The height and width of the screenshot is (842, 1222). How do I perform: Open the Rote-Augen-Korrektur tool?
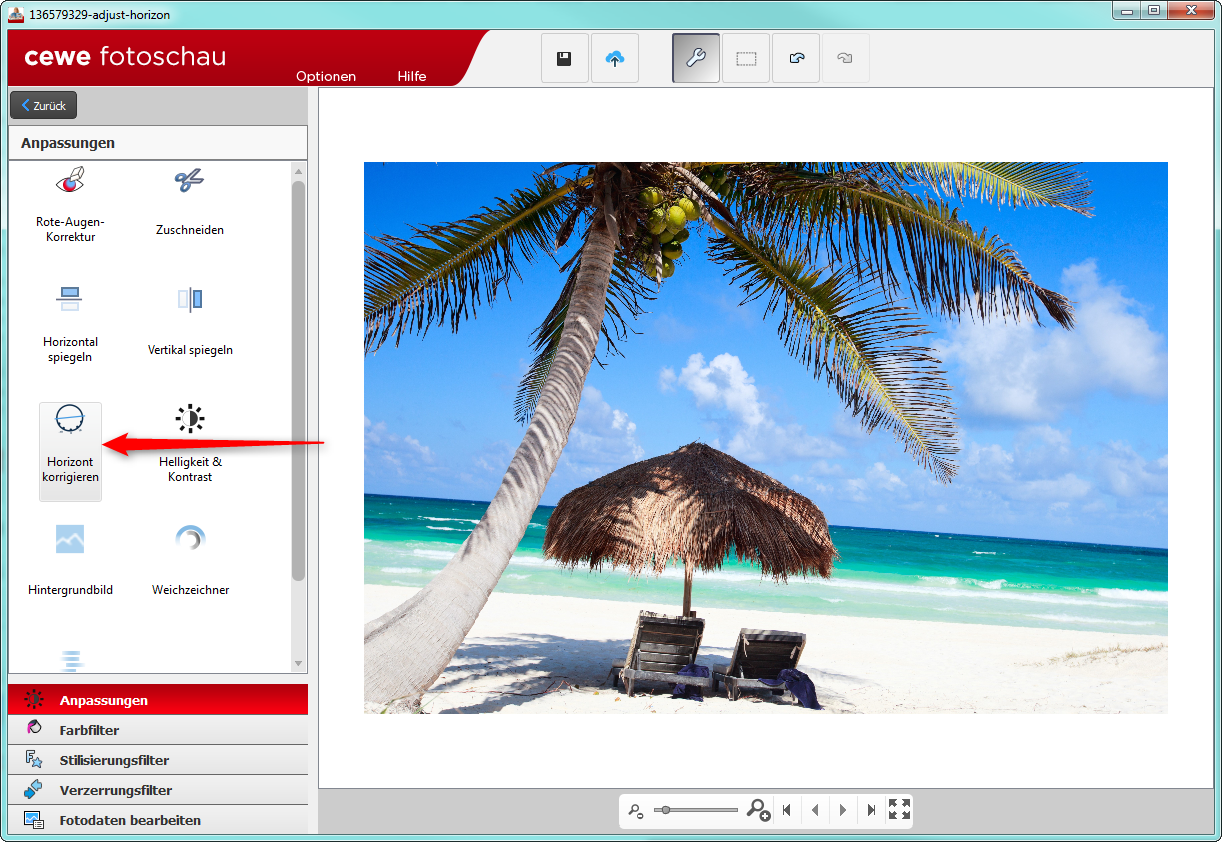tap(70, 205)
